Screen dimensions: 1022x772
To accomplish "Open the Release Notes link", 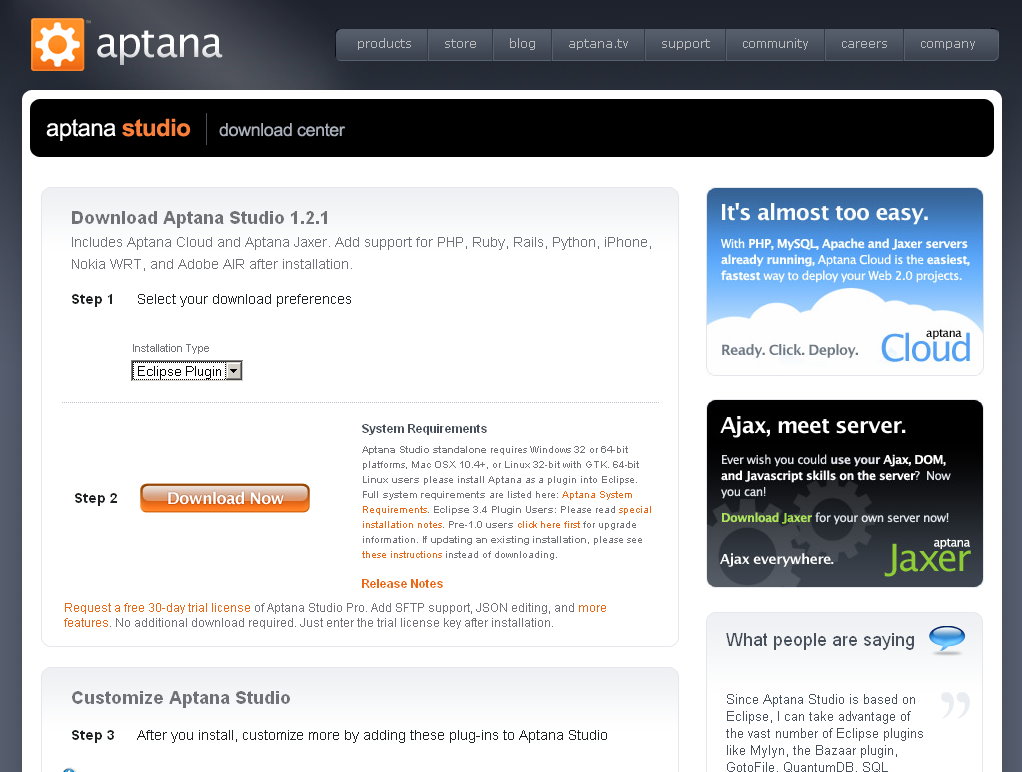I will [402, 584].
